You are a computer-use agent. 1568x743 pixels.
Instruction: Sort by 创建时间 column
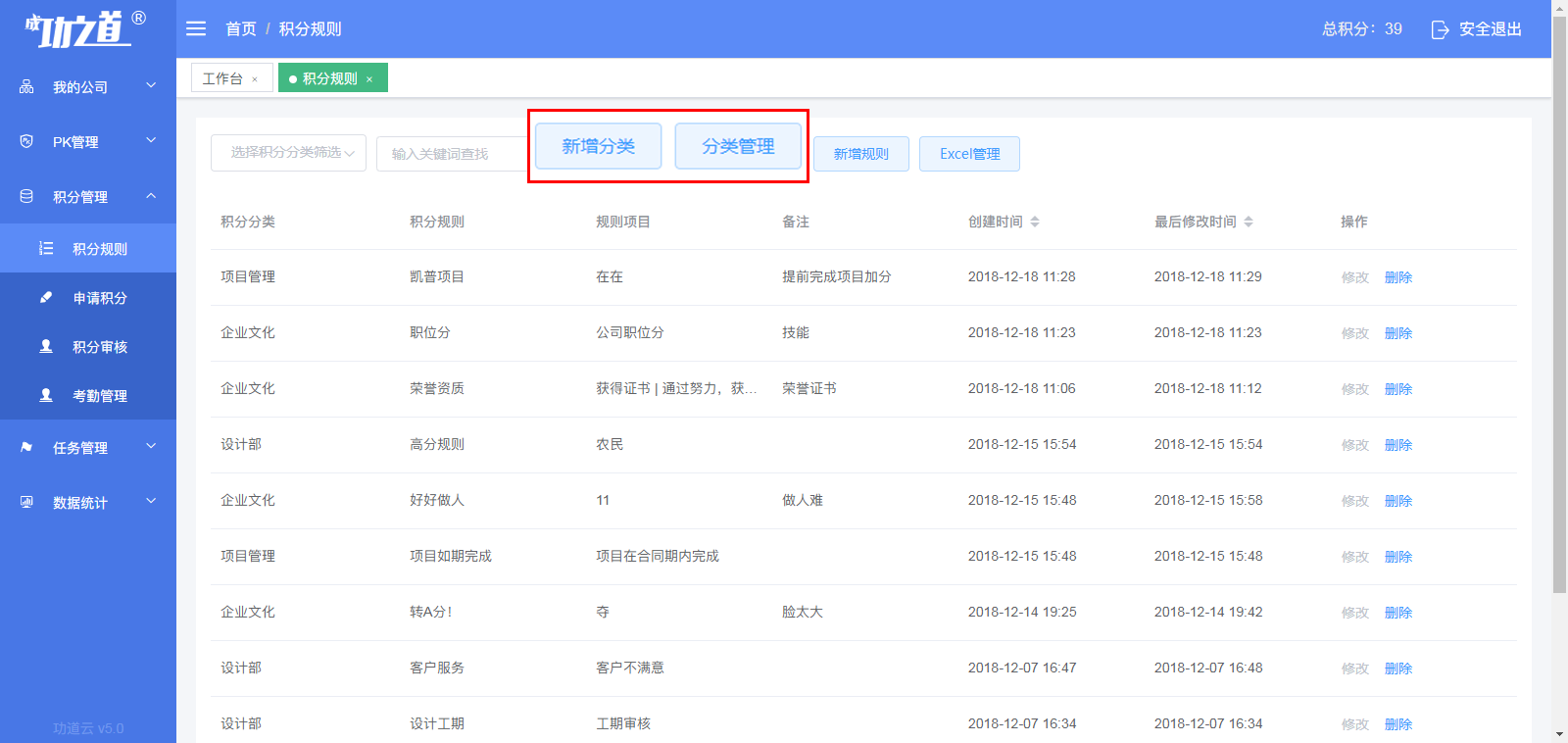coord(1035,222)
